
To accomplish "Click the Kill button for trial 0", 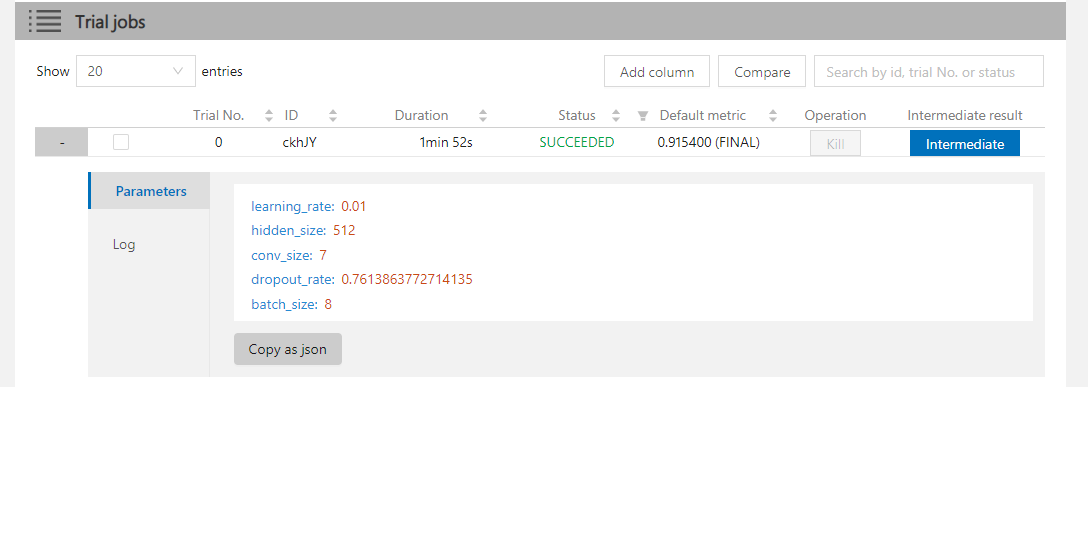I will 835,144.
